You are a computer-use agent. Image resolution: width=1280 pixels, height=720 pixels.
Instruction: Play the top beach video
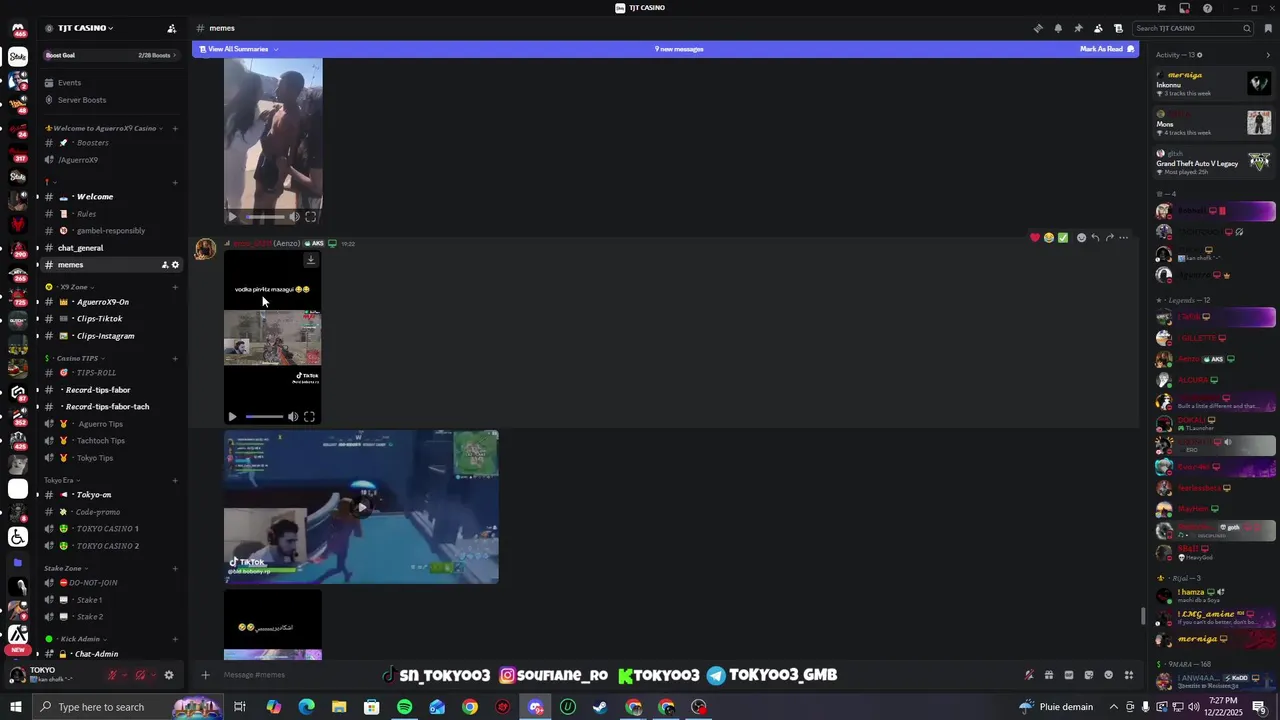[x=232, y=217]
